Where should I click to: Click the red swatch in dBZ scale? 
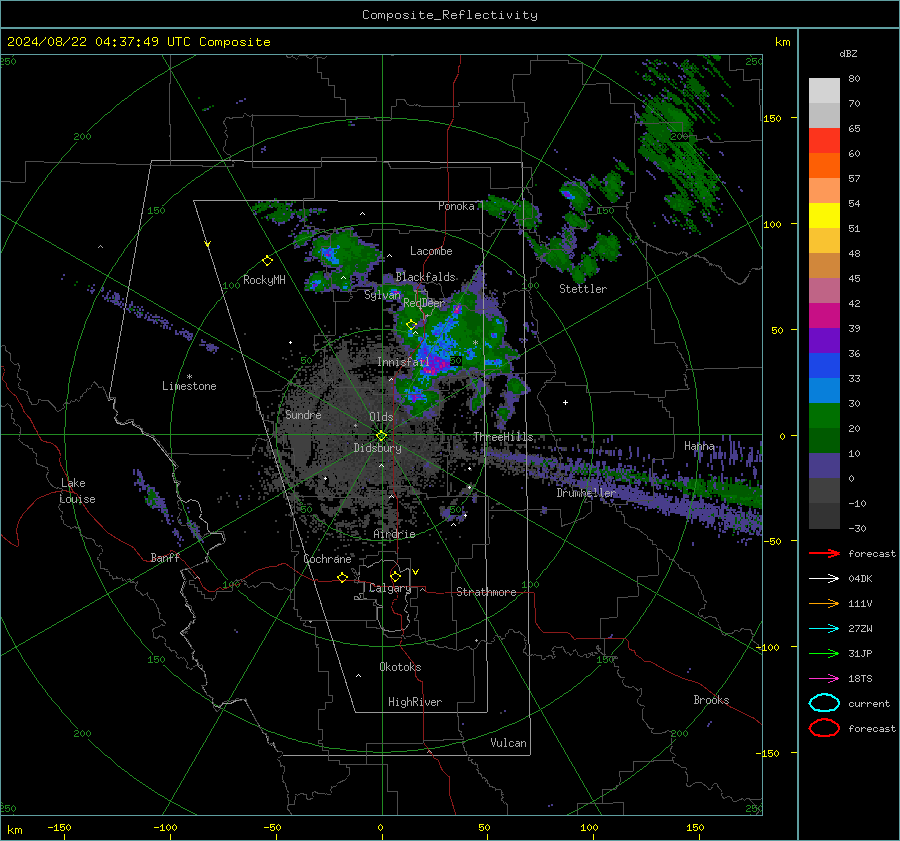[824, 141]
